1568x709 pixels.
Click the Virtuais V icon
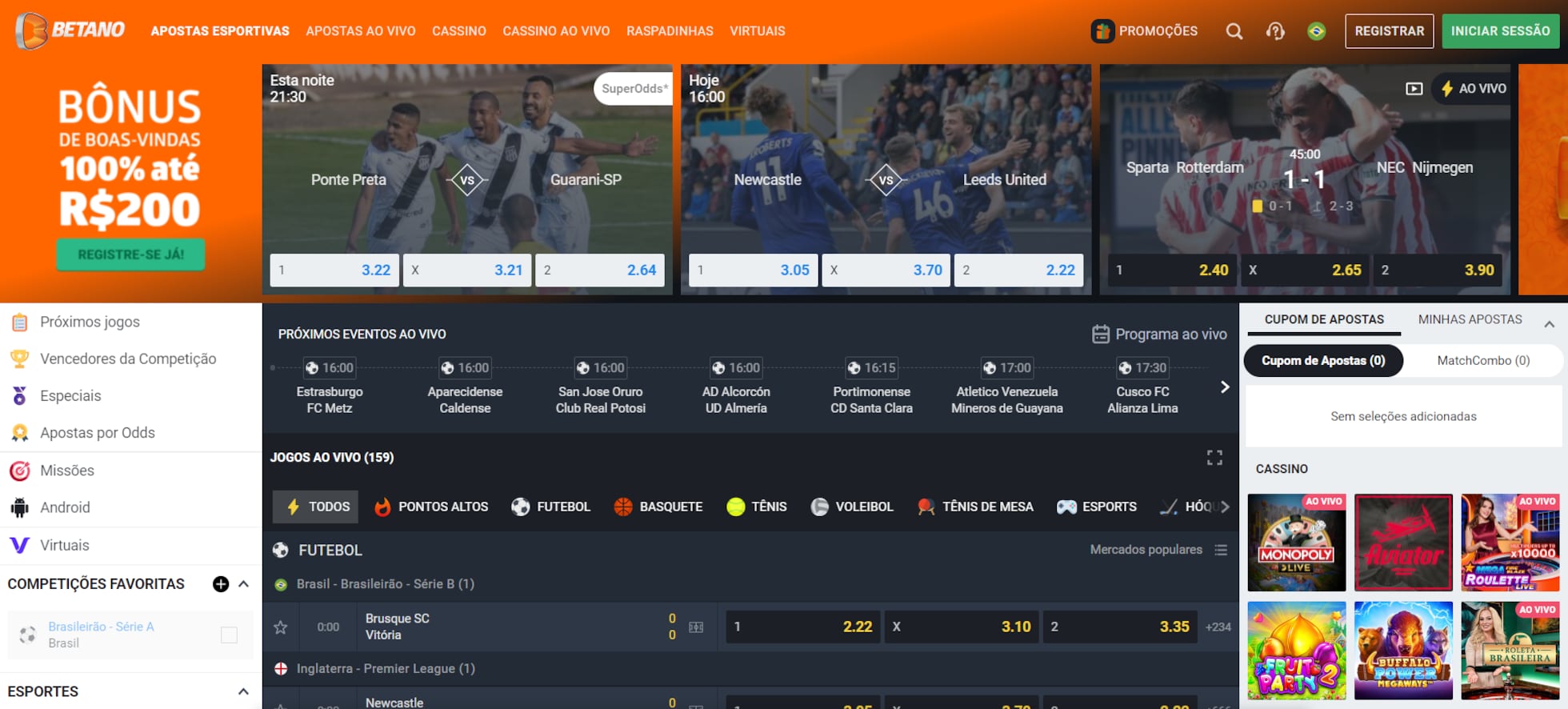[x=19, y=545]
